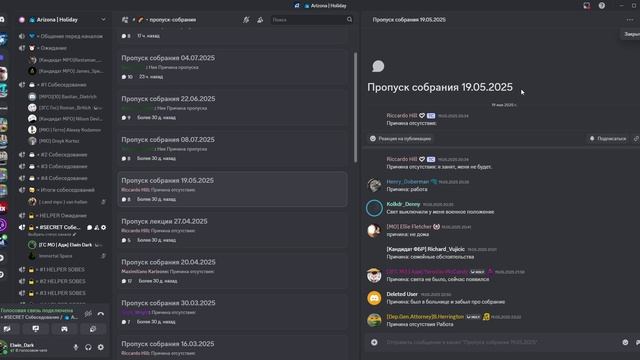
Task: Click the Deleted User avatar
Action: tap(374, 298)
